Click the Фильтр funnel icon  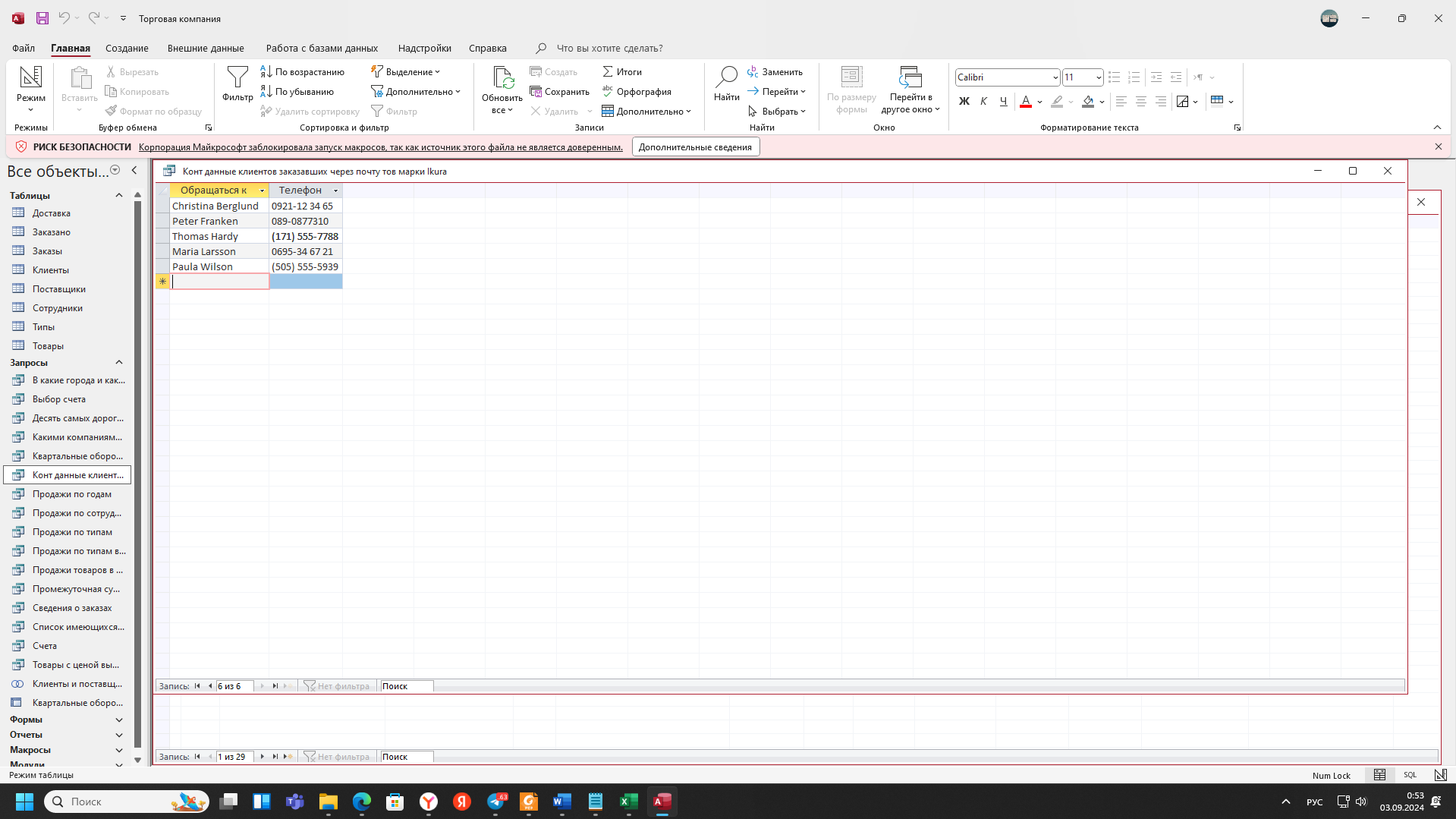pos(237,83)
